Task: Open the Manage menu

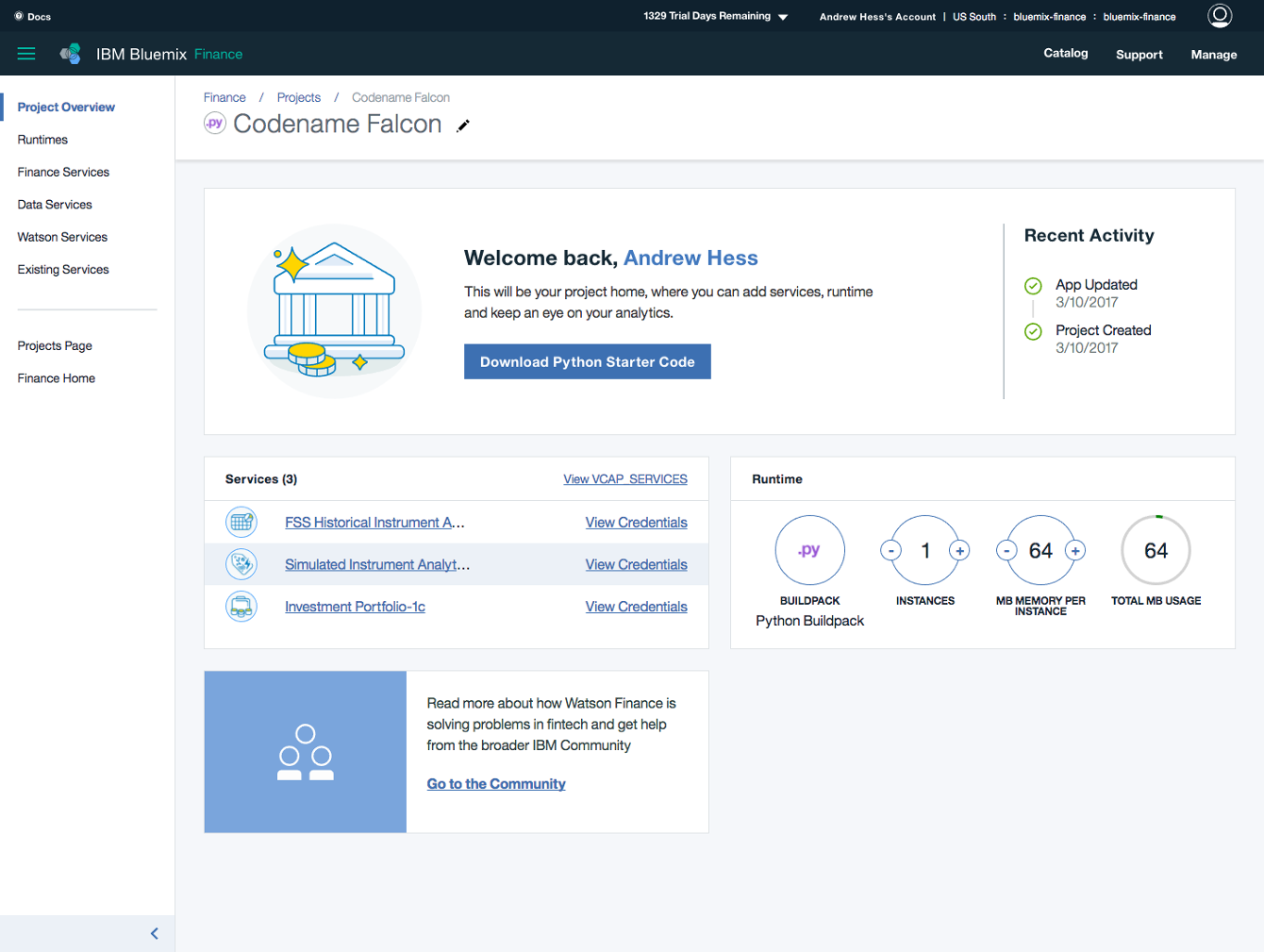Action: point(1213,54)
